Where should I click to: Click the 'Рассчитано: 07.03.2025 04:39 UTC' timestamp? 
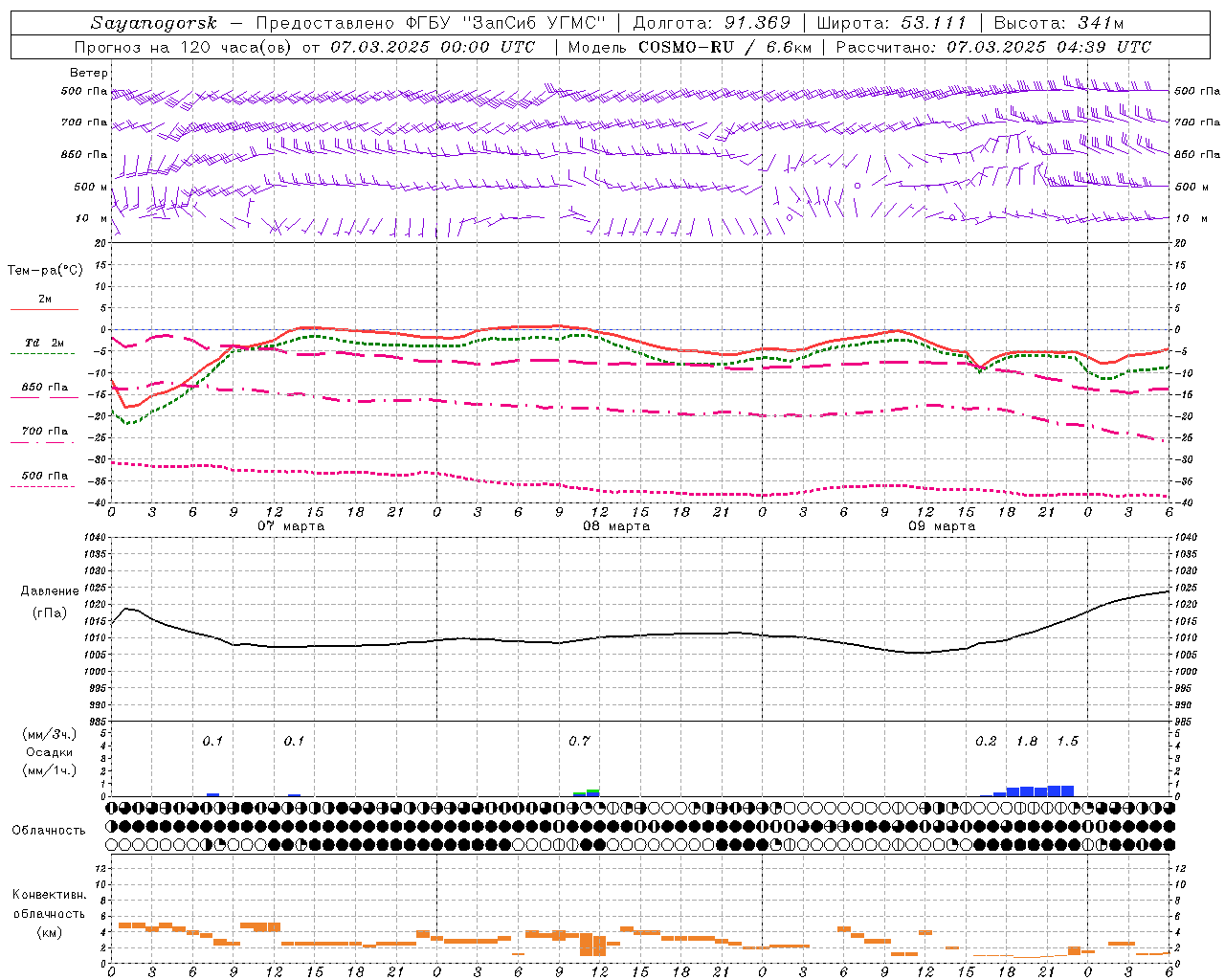coord(993,47)
